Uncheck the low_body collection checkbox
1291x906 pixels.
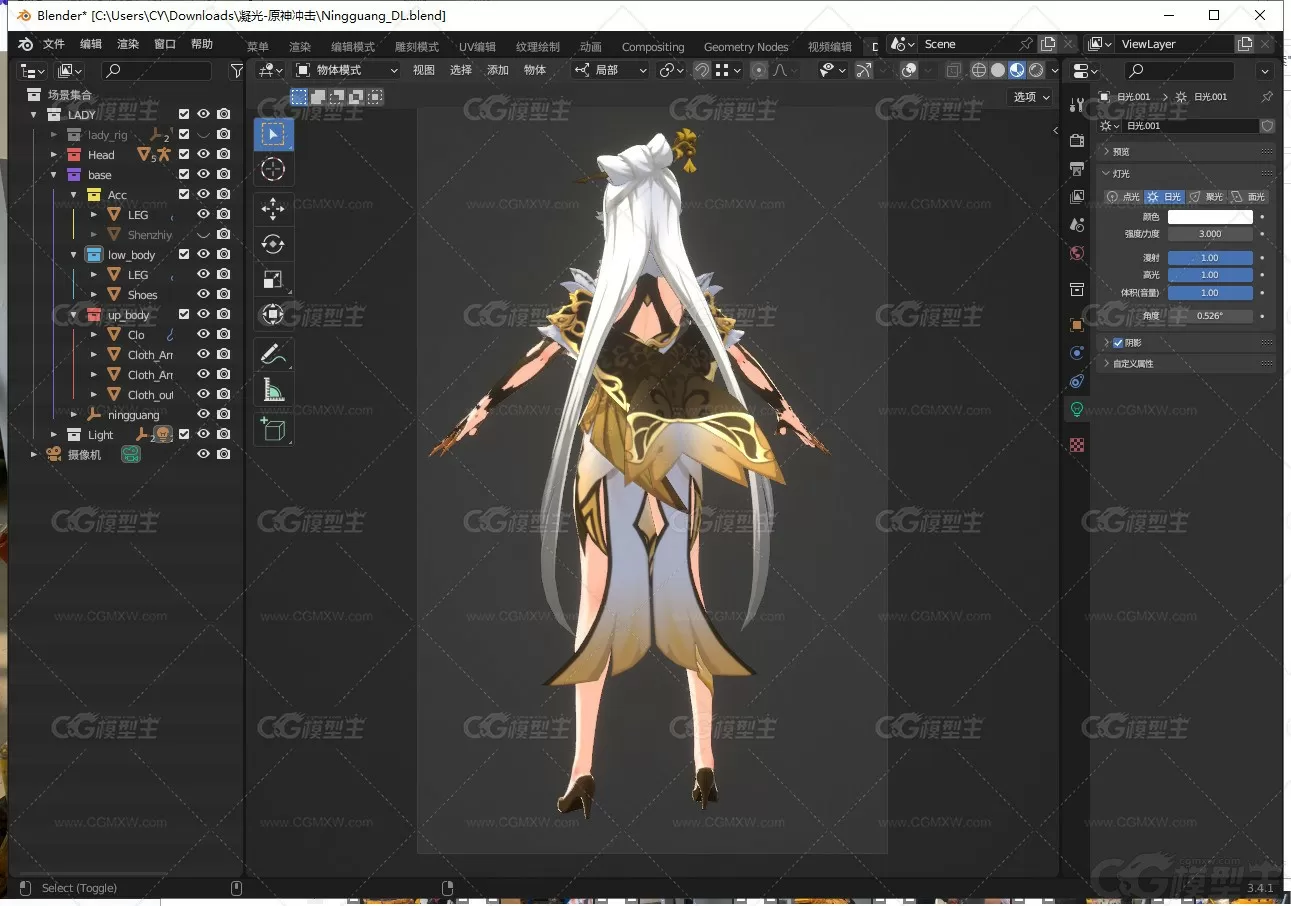pos(184,255)
